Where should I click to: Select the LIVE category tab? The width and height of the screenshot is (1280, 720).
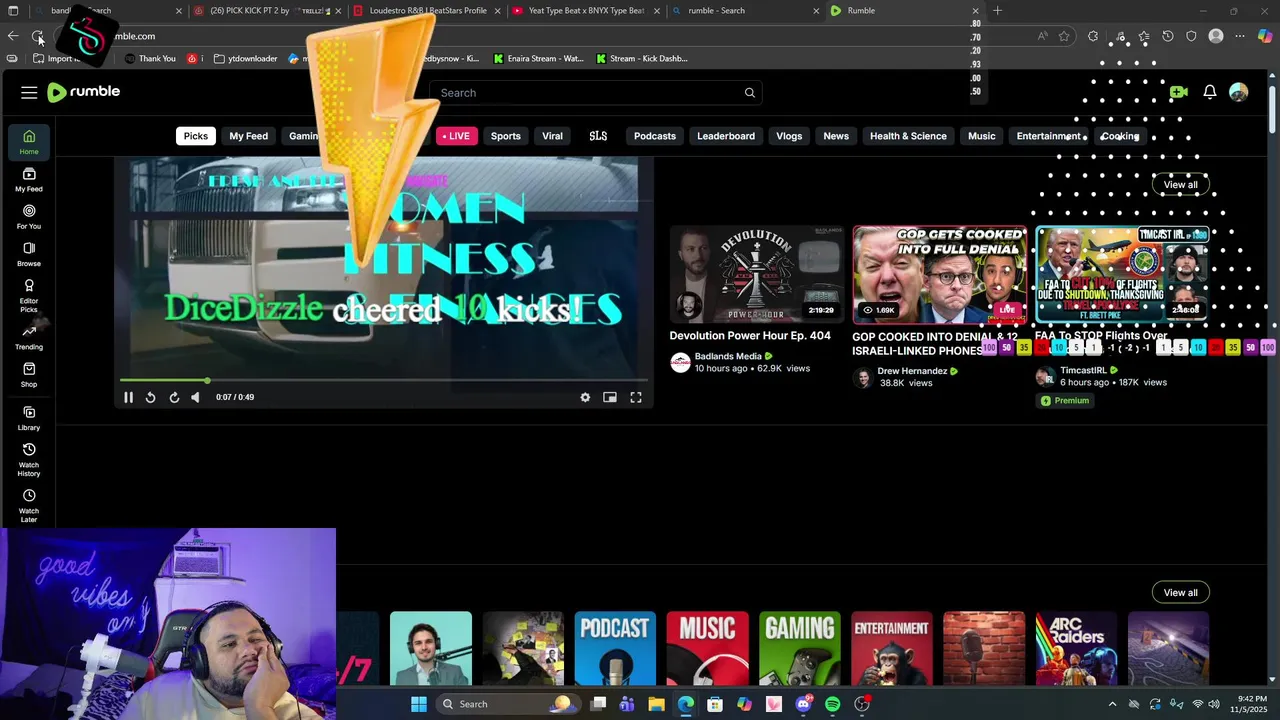[456, 136]
